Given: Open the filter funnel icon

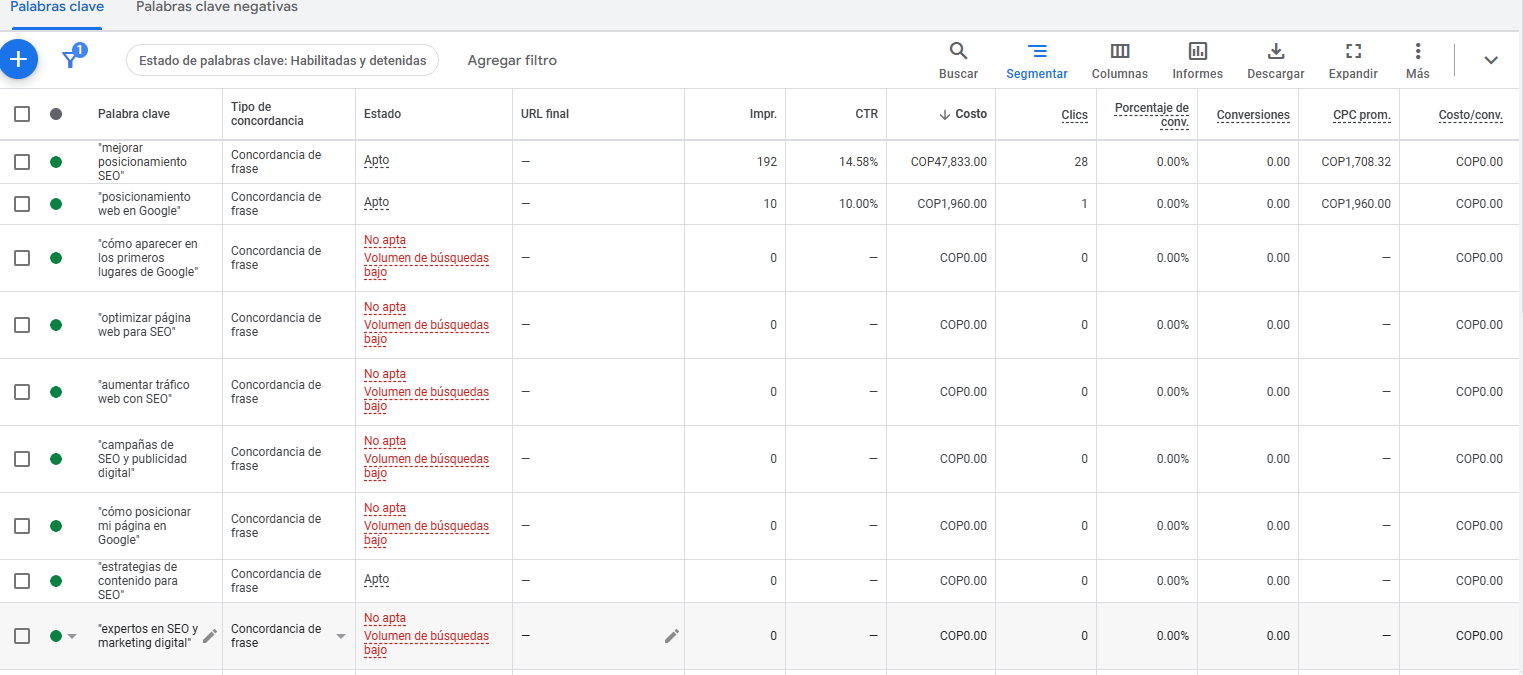Looking at the screenshot, I should pos(71,59).
